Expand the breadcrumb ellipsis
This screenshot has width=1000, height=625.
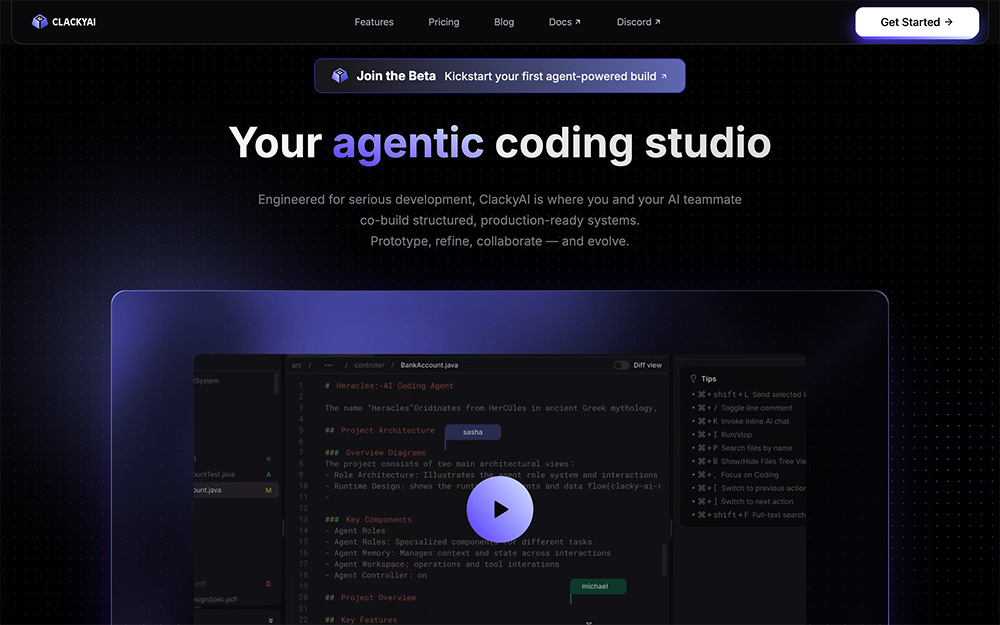pos(328,365)
